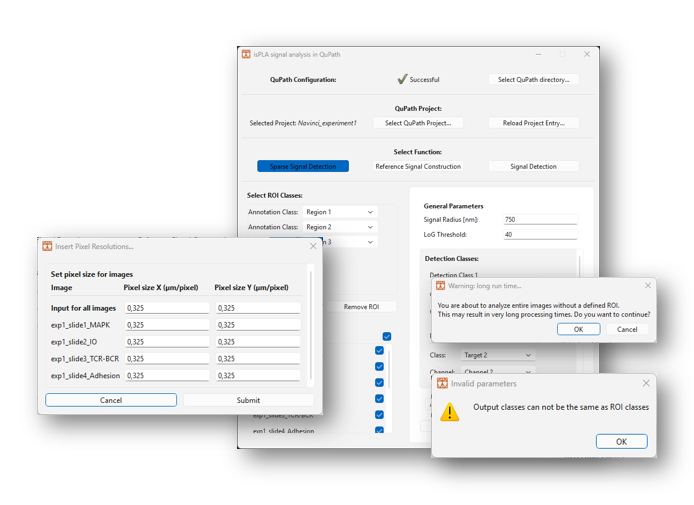Image resolution: width=694 pixels, height=505 pixels.
Task: Open the Target 2 class dropdown
Action: [497, 355]
